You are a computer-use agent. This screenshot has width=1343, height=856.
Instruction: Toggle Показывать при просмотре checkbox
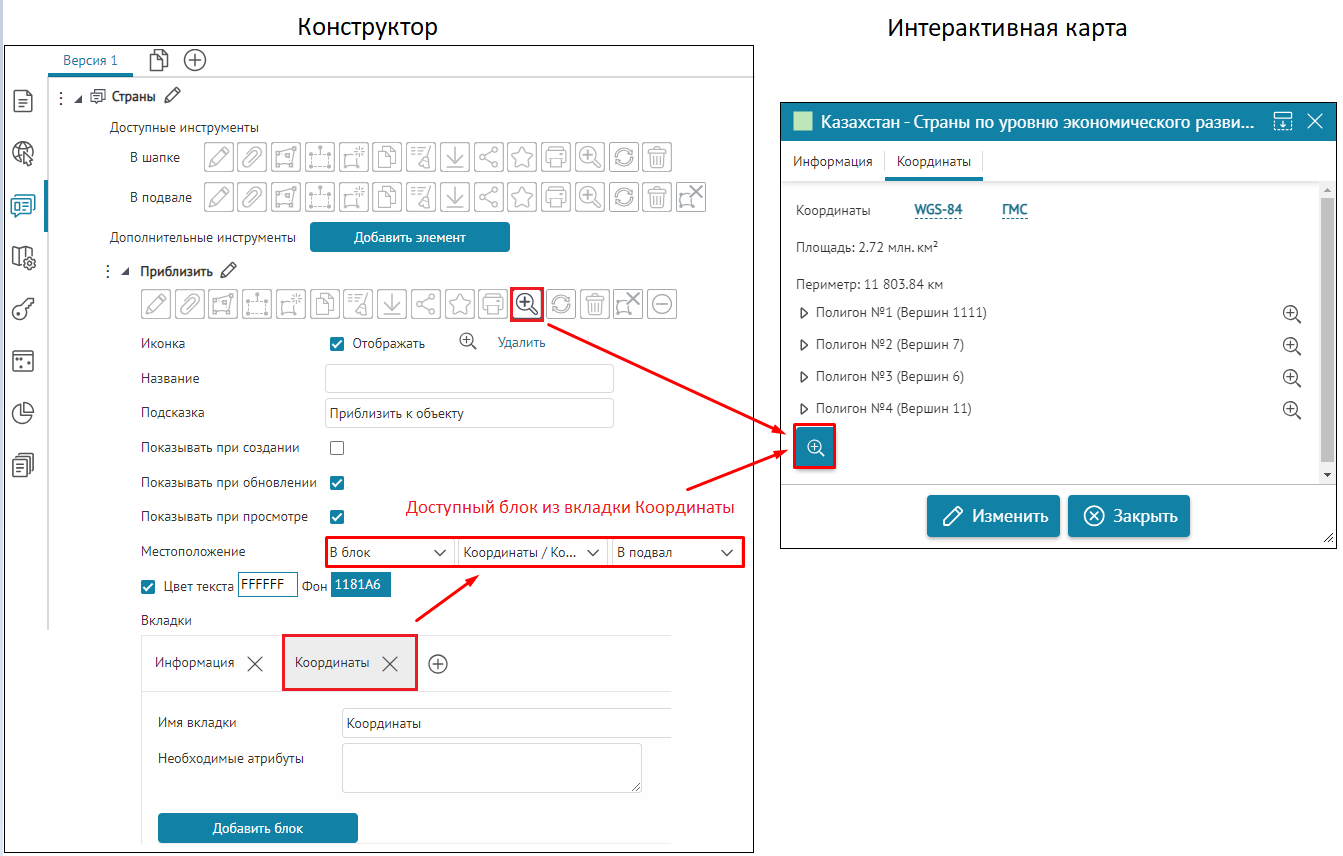[x=337, y=517]
